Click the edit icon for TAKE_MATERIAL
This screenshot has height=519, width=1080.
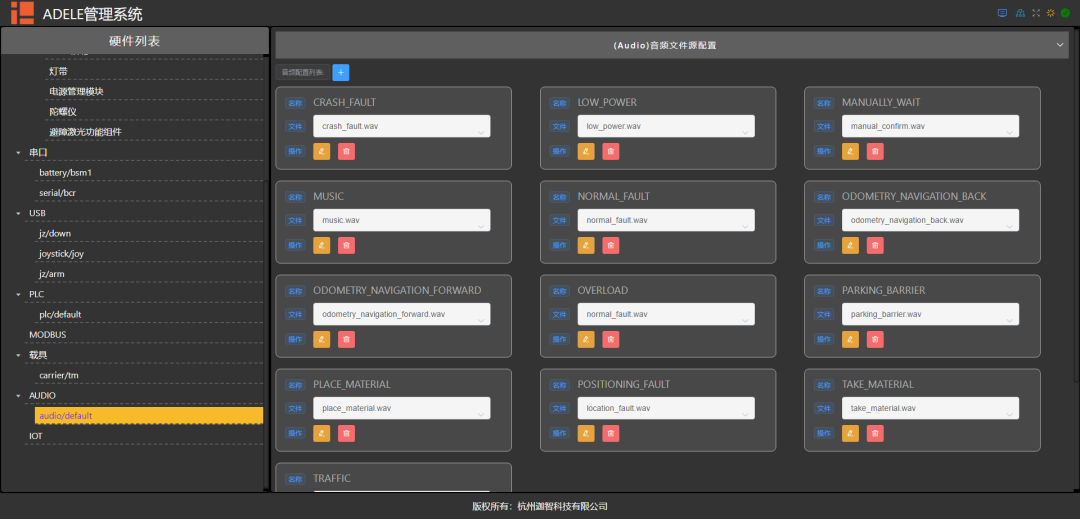point(851,433)
